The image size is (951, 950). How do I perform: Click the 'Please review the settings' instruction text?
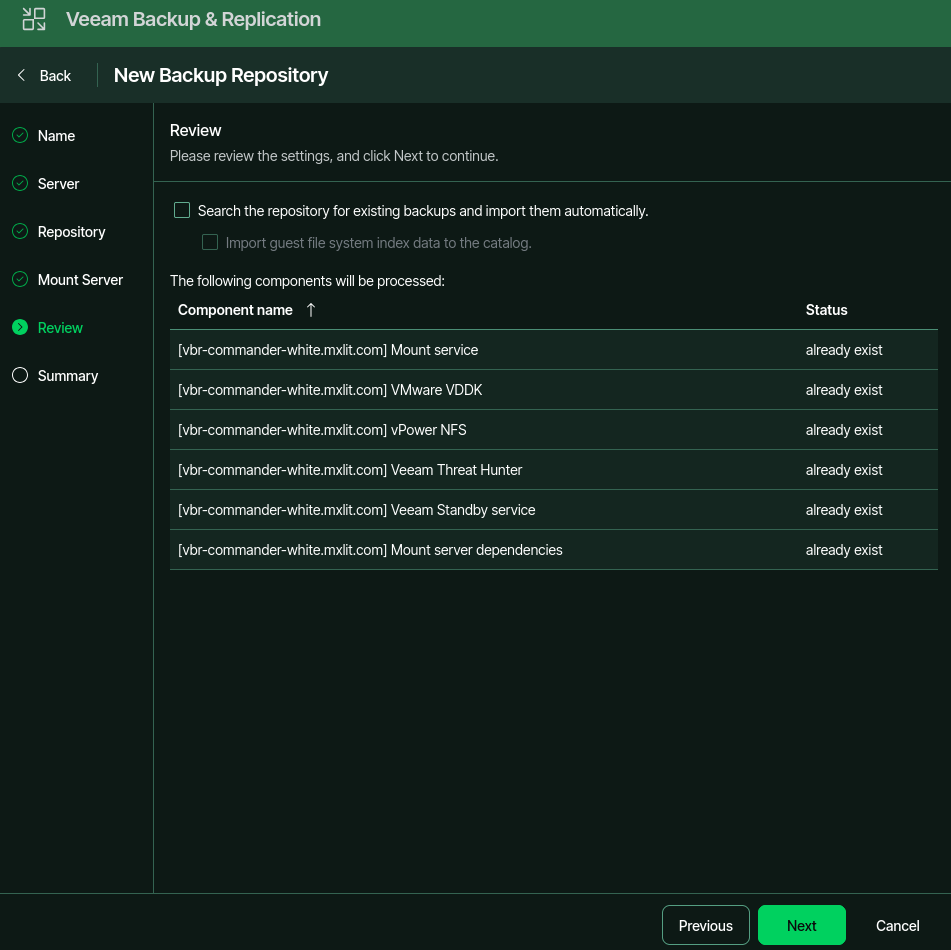[x=334, y=156]
